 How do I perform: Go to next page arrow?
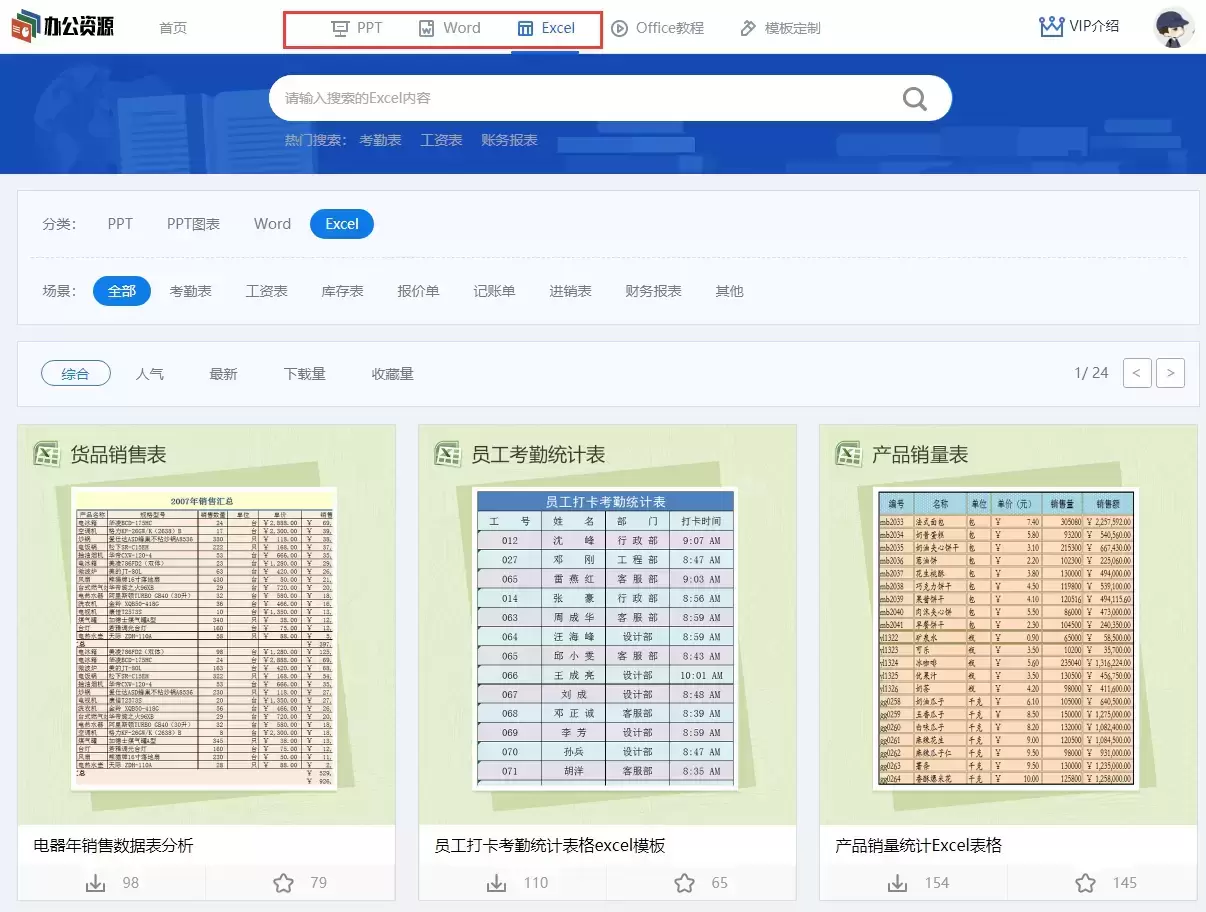1170,373
